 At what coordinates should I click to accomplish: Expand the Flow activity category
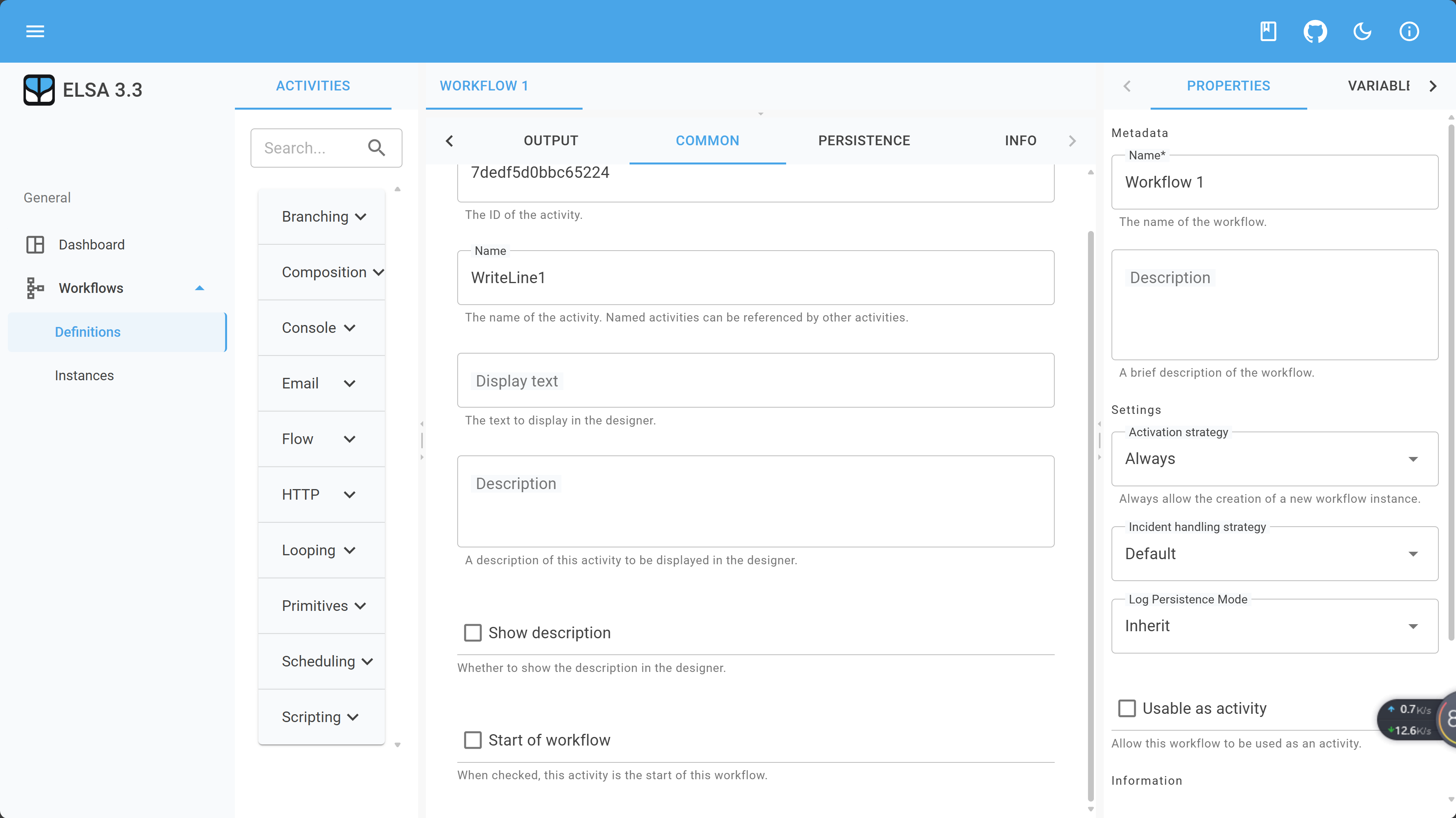321,439
